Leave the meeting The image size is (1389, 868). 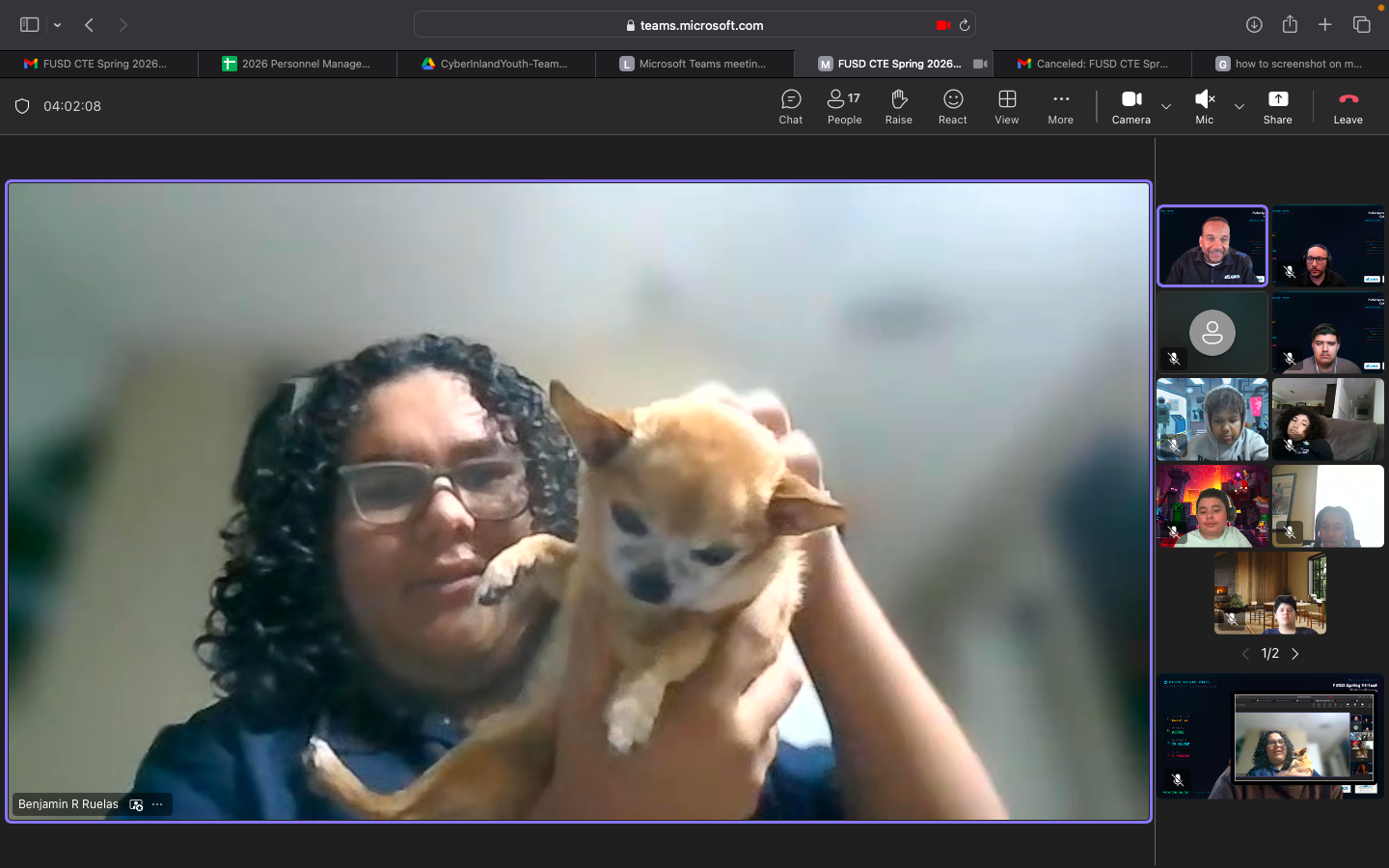[1348, 106]
